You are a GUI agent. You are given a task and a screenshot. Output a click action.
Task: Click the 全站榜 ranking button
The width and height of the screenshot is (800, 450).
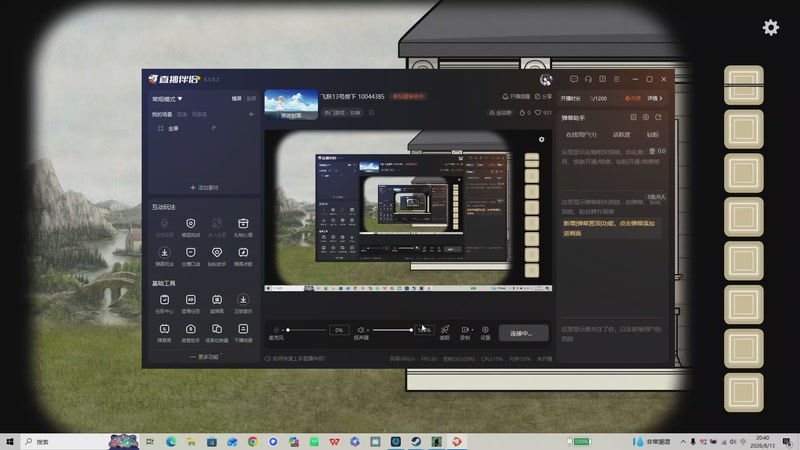[x=500, y=113]
